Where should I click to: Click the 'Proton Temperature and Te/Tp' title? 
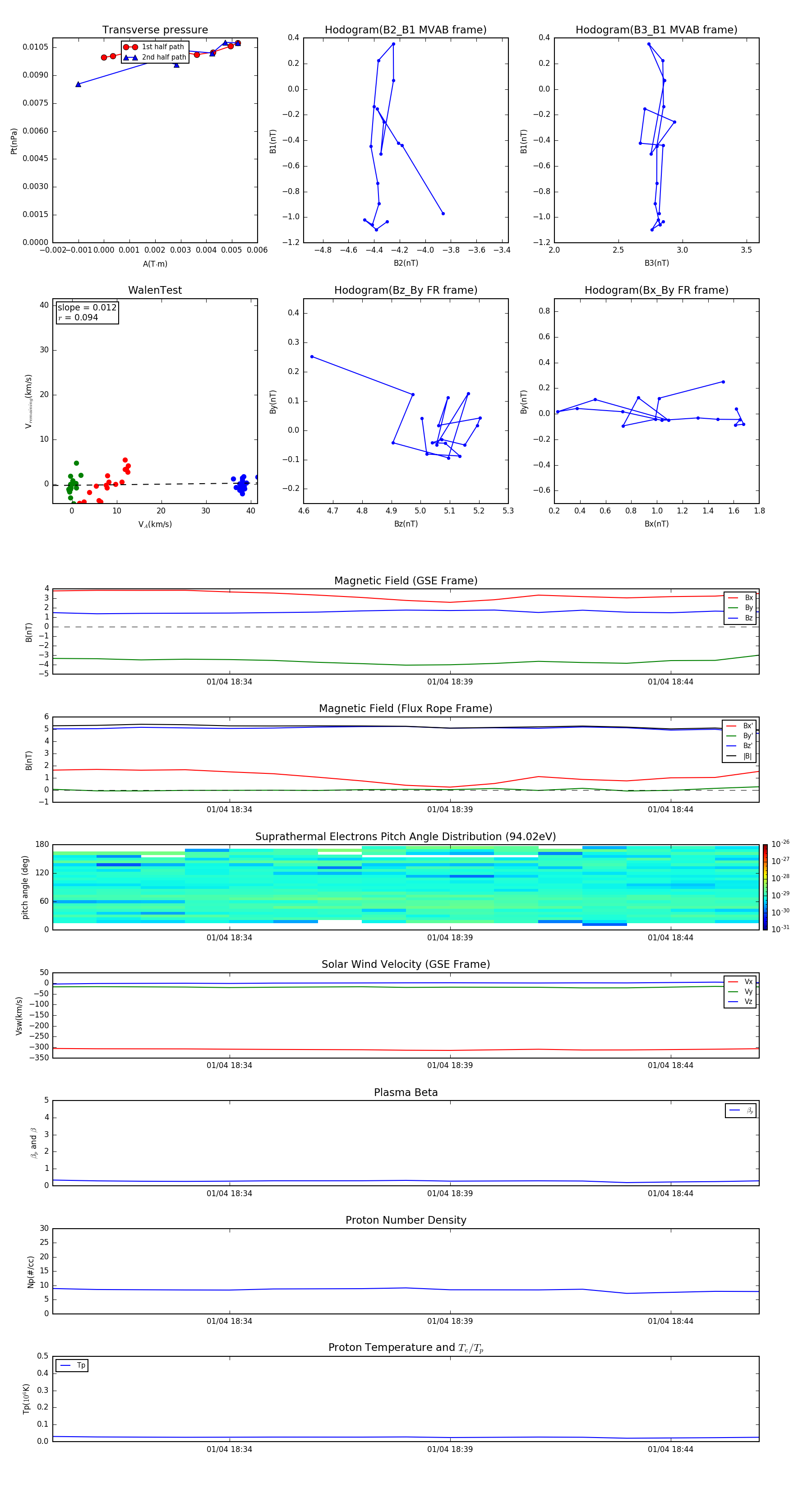click(406, 1348)
